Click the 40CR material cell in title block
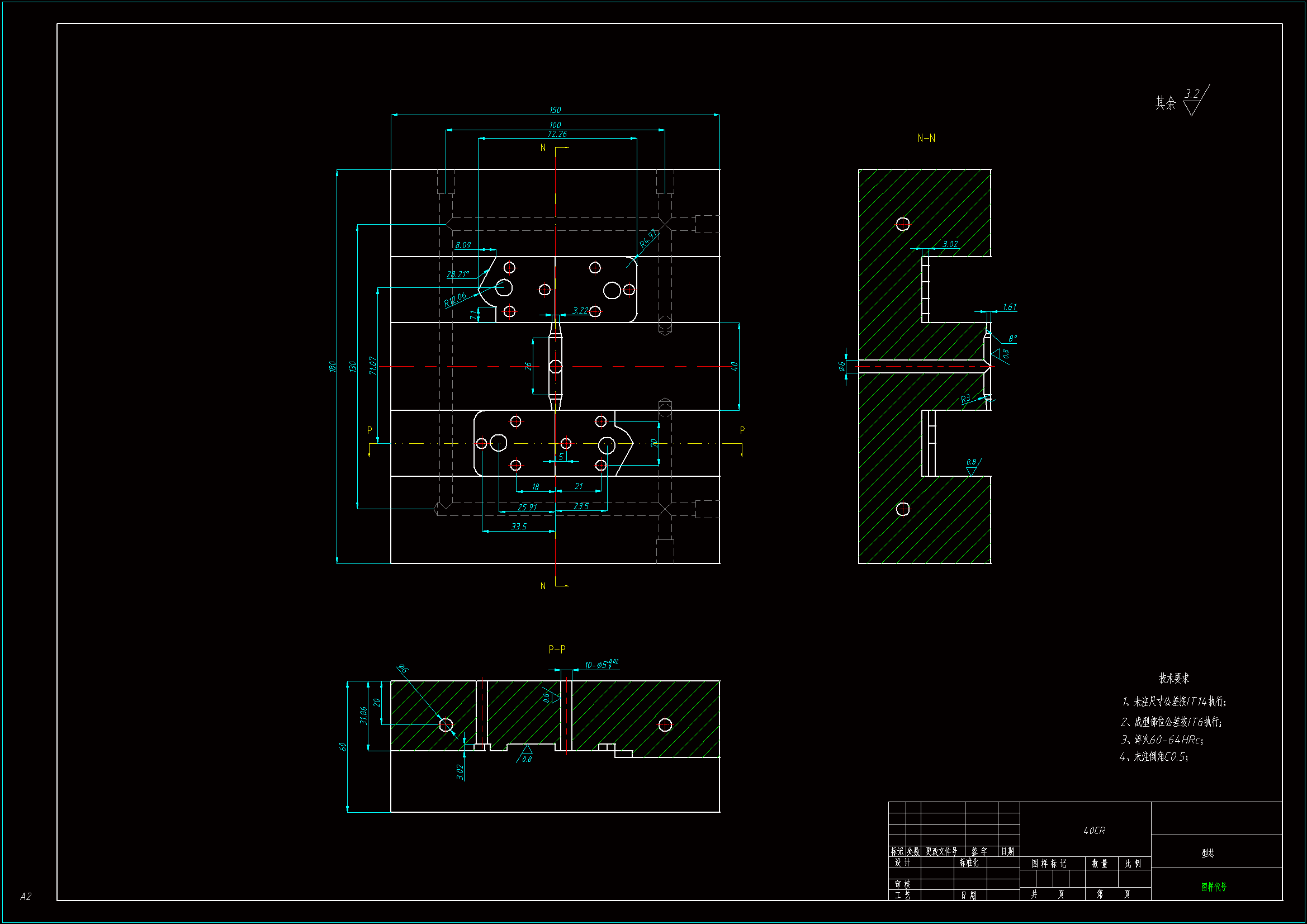This screenshot has height=924, width=1307. coord(1094,831)
